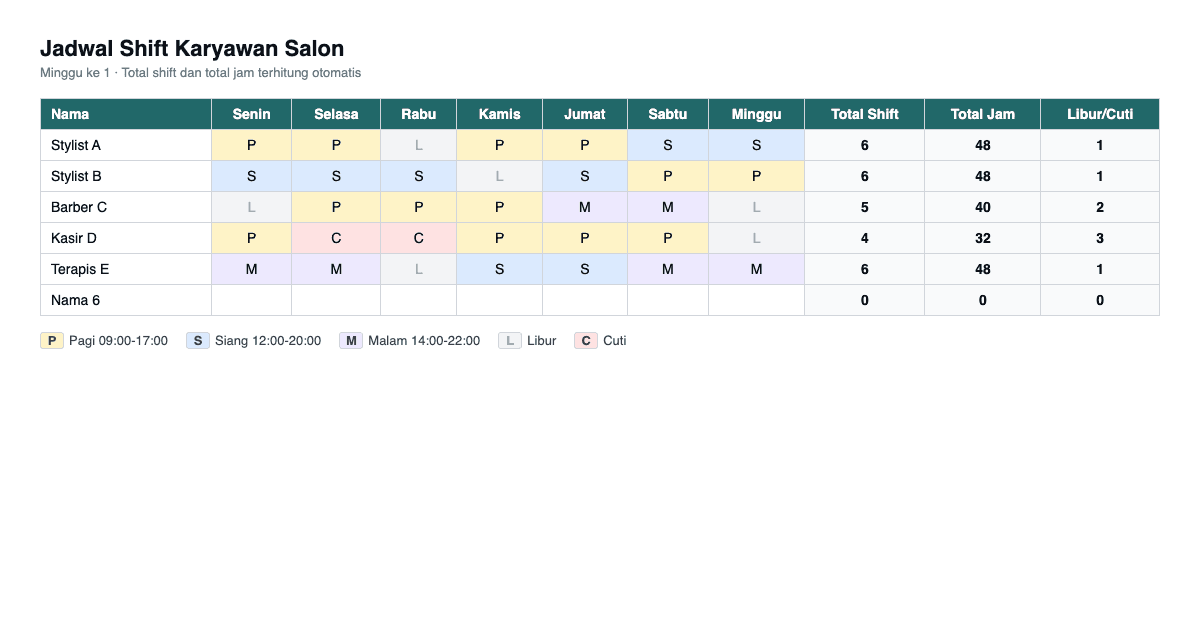The height and width of the screenshot is (630, 1200).
Task: Click the Minggu column header
Action: coord(756,114)
